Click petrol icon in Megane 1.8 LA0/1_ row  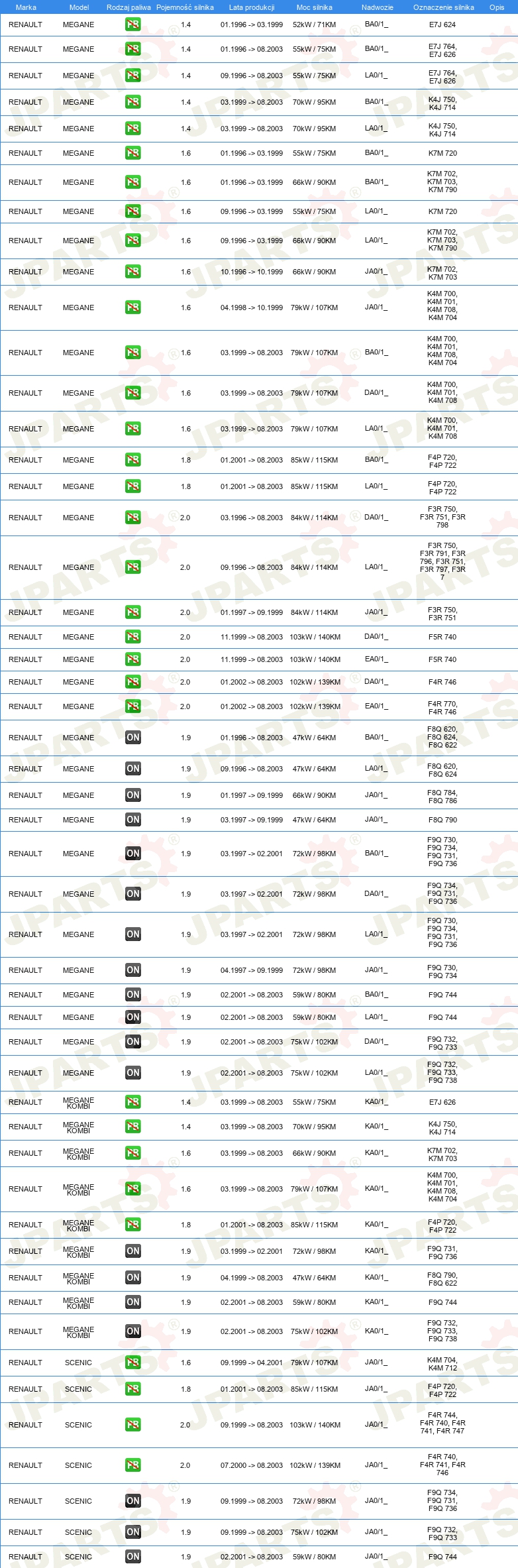[132, 486]
